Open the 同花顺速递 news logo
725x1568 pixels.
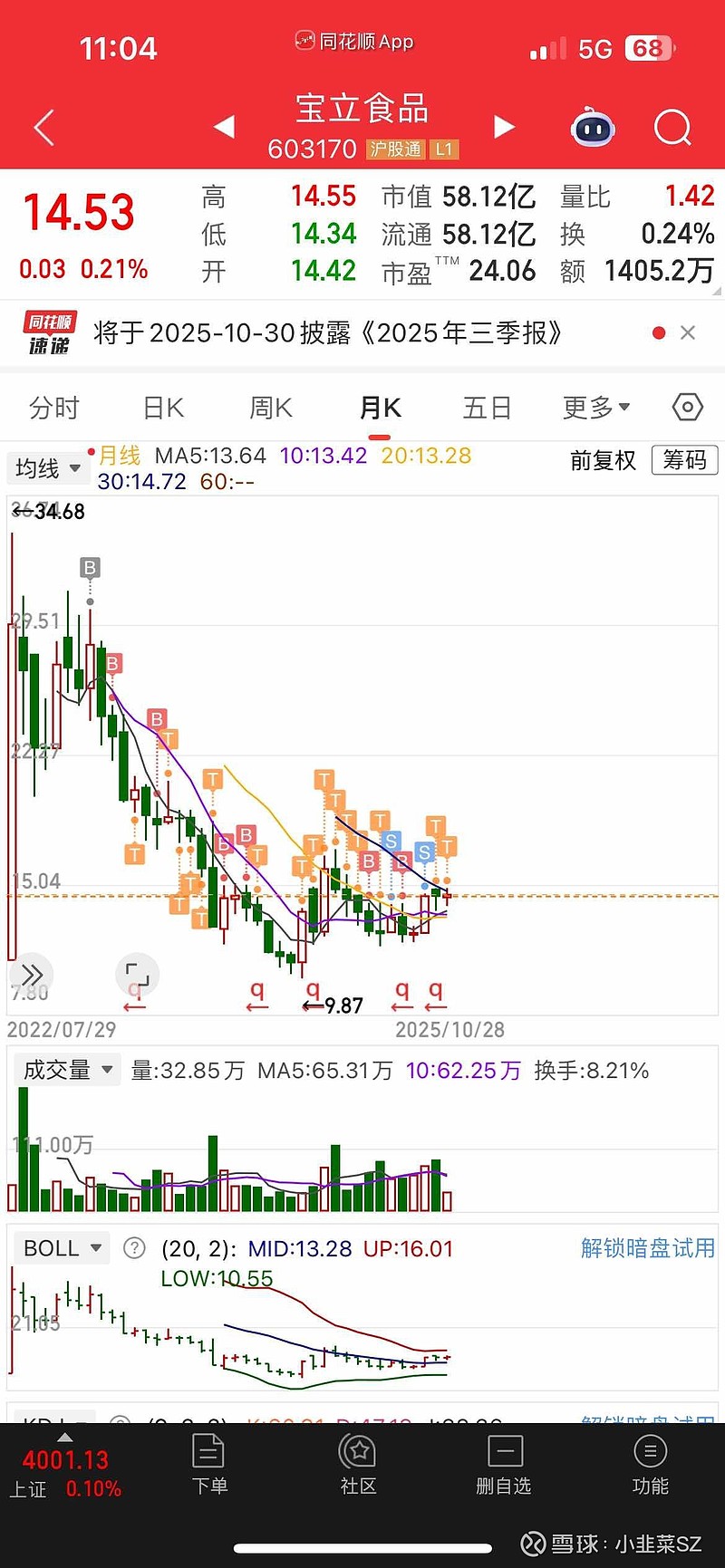pyautogui.click(x=50, y=333)
